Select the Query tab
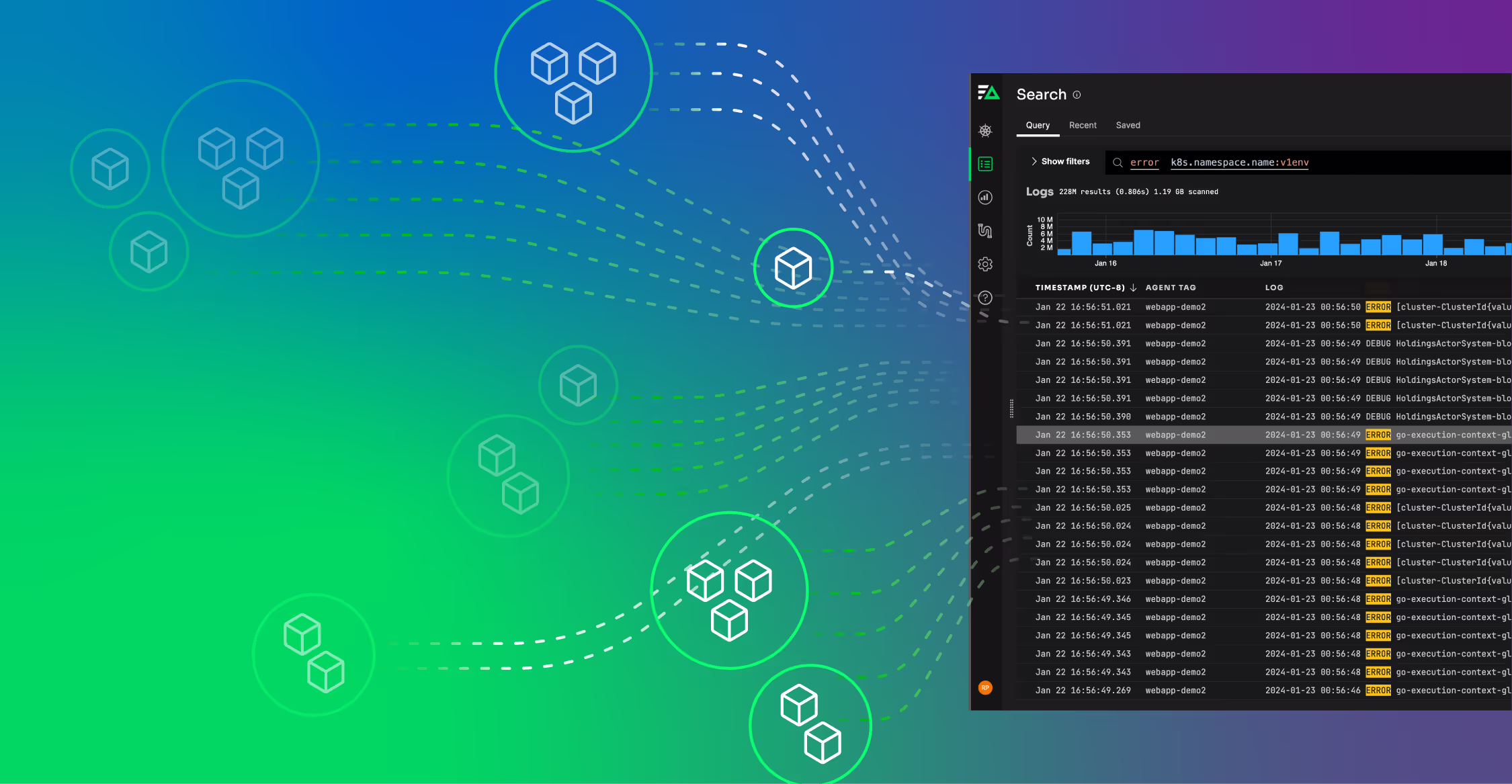The image size is (1512, 784). [x=1038, y=125]
